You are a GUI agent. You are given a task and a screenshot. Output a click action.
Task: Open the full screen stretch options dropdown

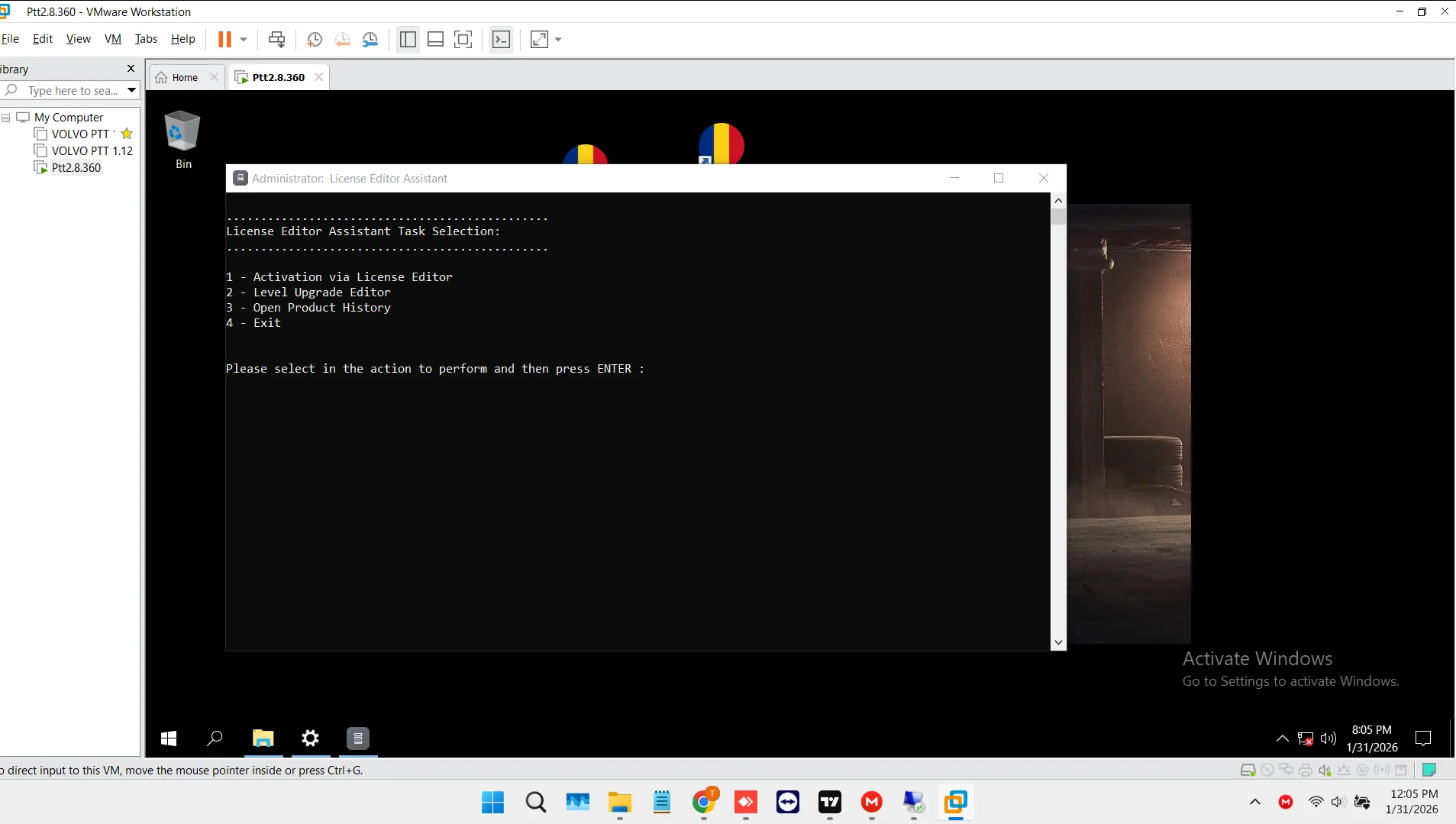pyautogui.click(x=560, y=39)
